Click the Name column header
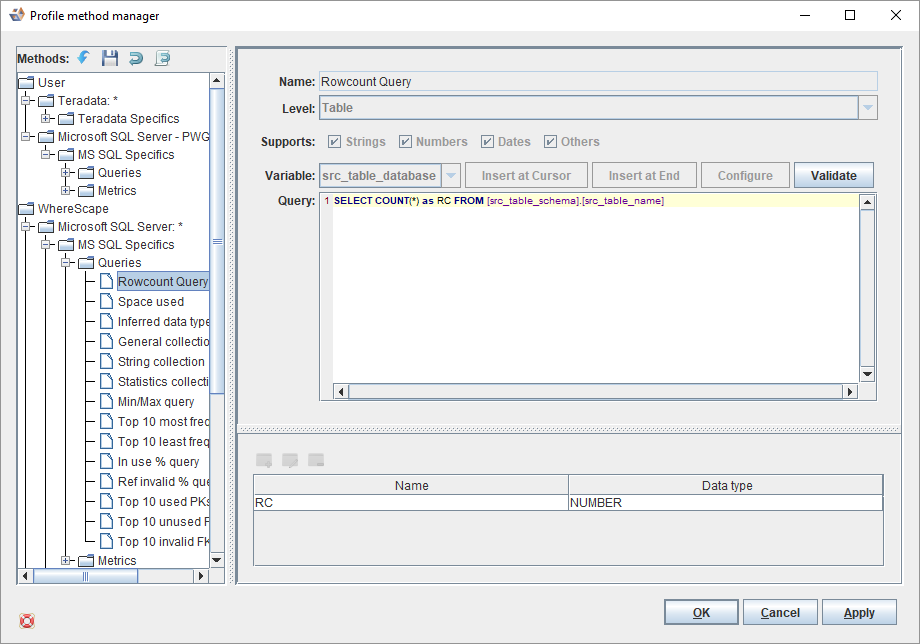Image resolution: width=920 pixels, height=644 pixels. pyautogui.click(x=411, y=485)
